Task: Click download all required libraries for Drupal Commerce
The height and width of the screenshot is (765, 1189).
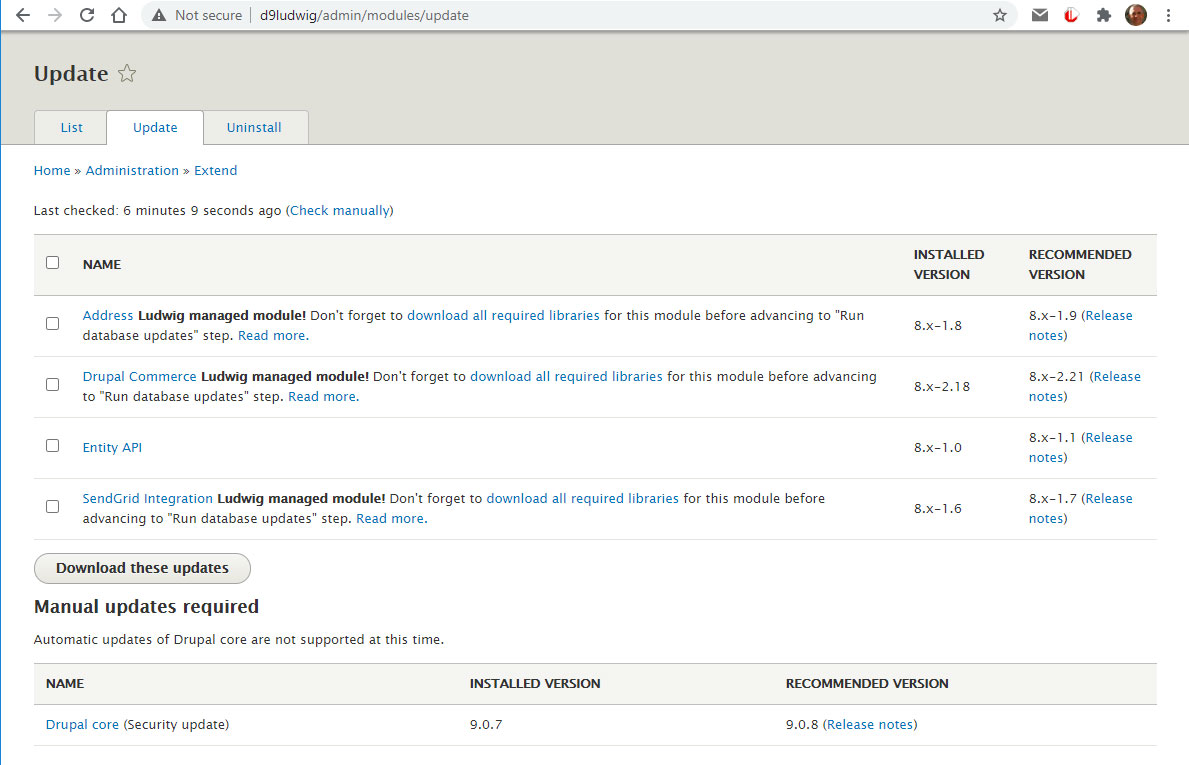Action: point(566,377)
